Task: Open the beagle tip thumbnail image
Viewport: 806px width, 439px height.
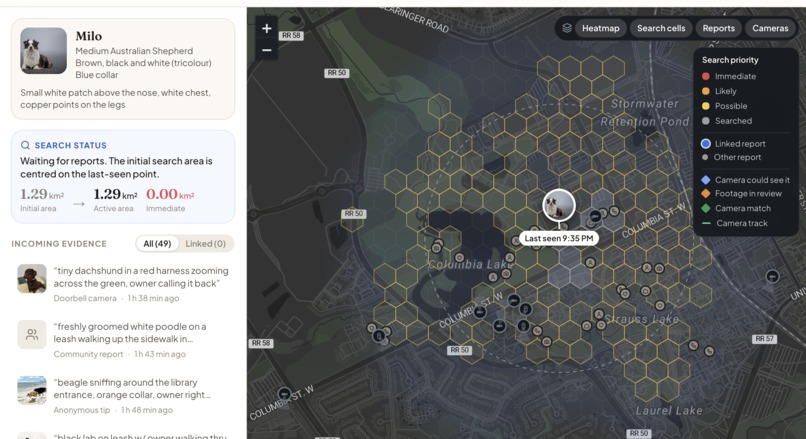Action: 32,390
